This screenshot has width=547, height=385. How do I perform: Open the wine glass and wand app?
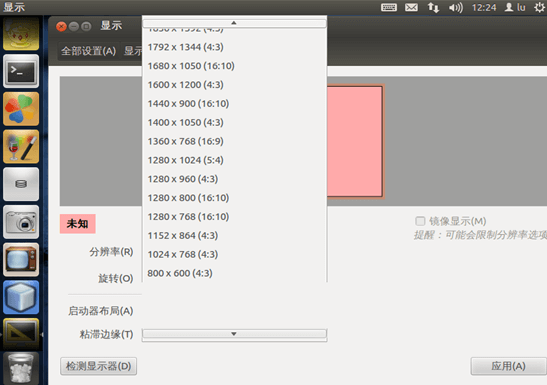tap(21, 146)
